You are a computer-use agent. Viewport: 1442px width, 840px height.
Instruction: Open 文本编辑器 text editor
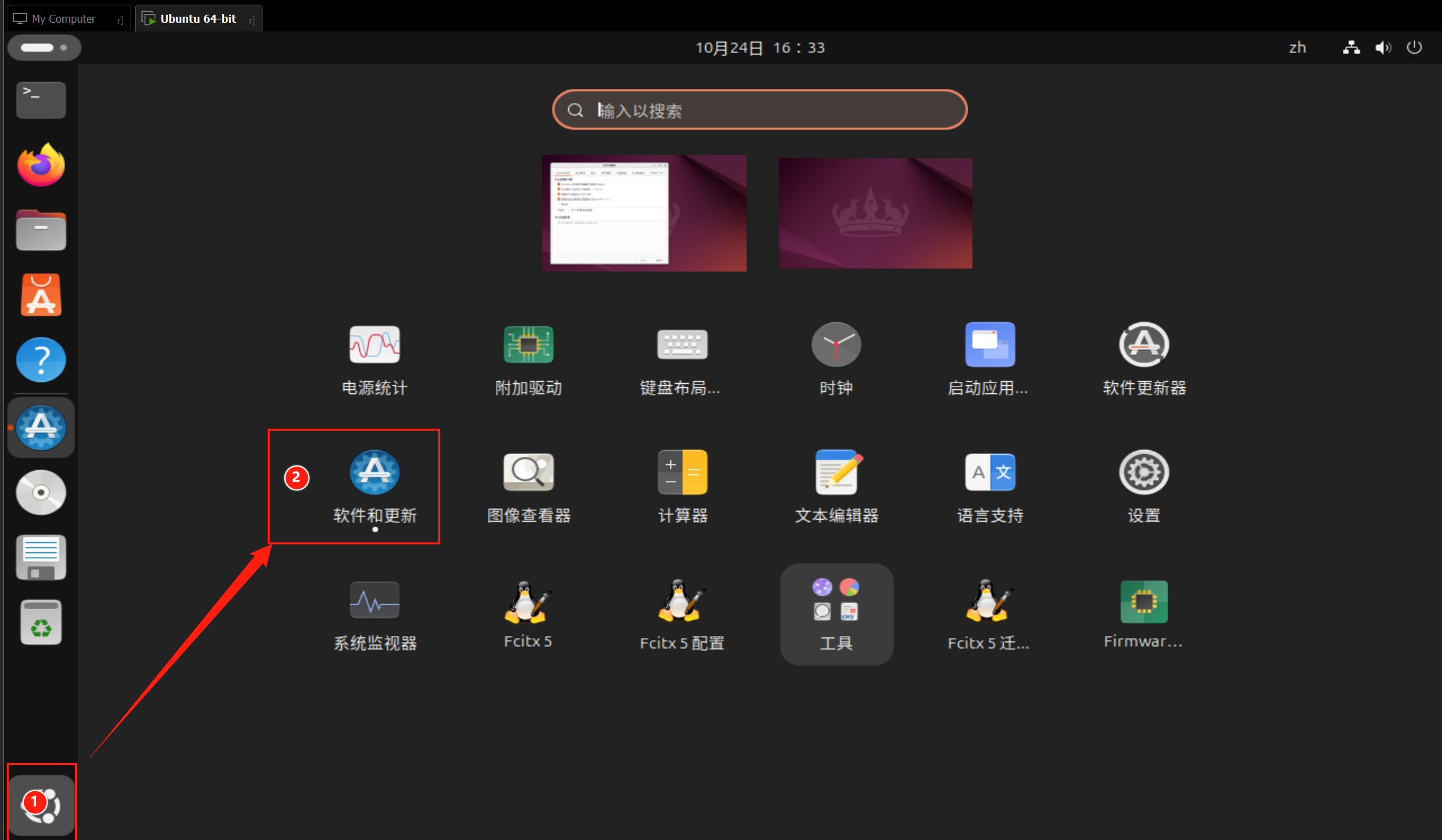click(x=836, y=472)
